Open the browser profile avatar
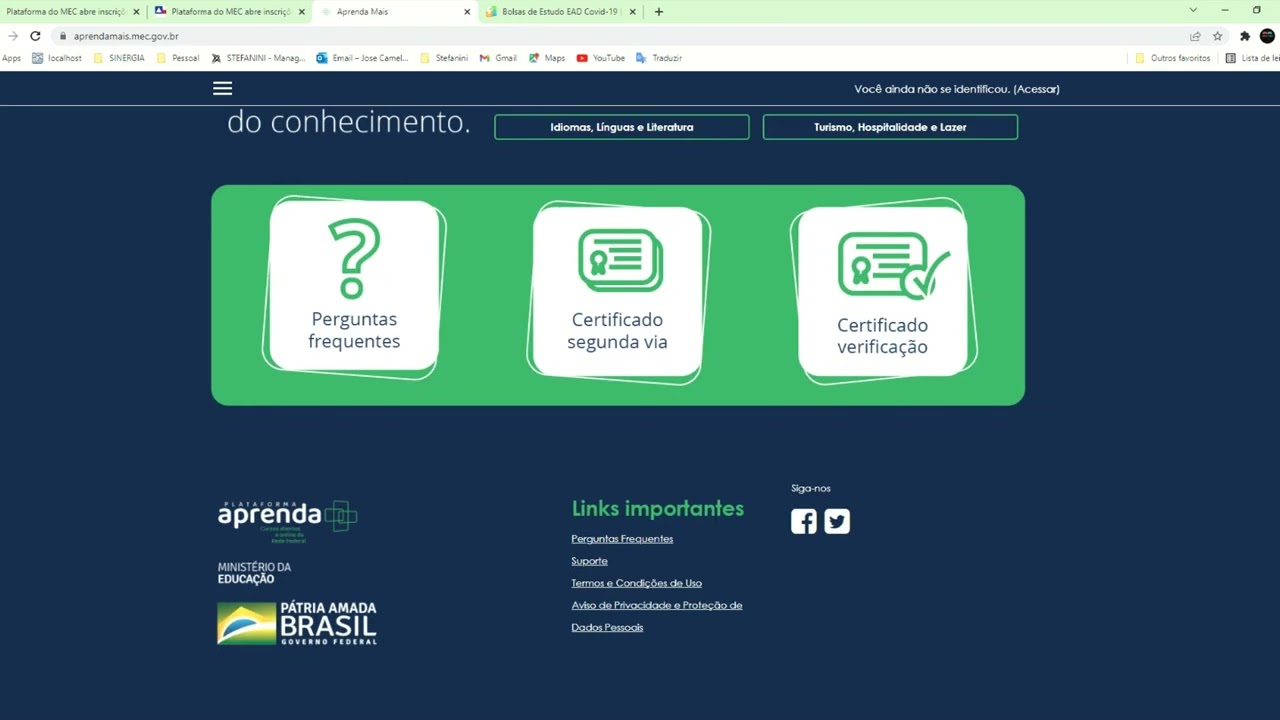 click(x=1267, y=36)
